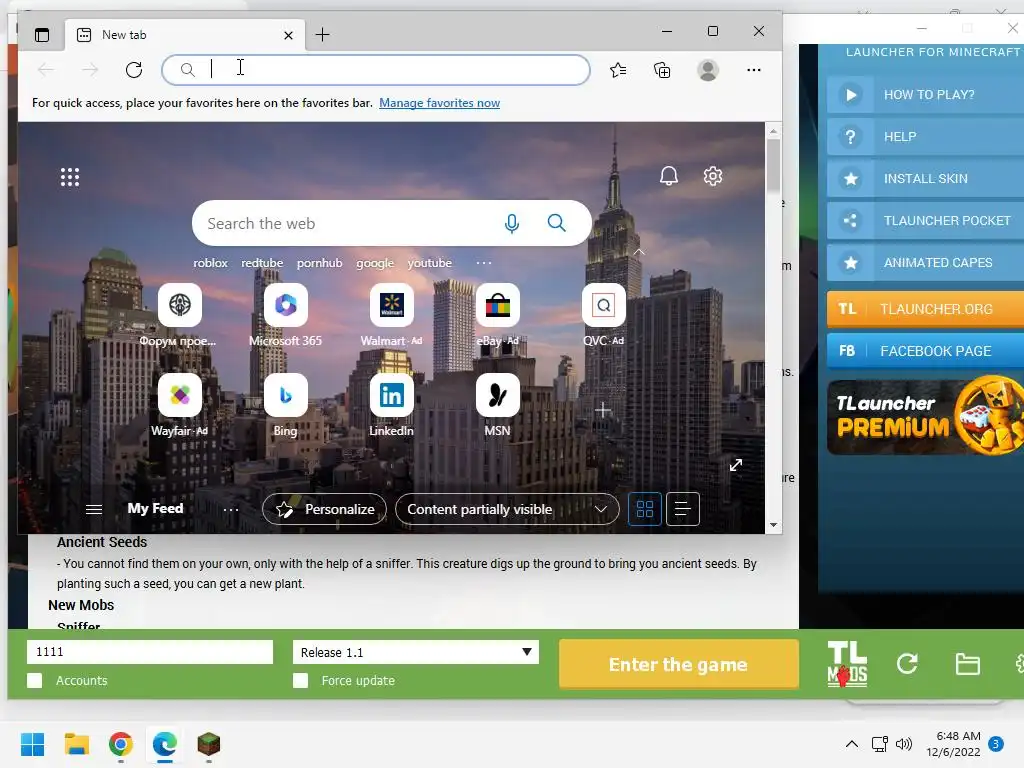1024x768 pixels.
Task: Open the Release 1.1 version dropdown
Action: [x=416, y=652]
